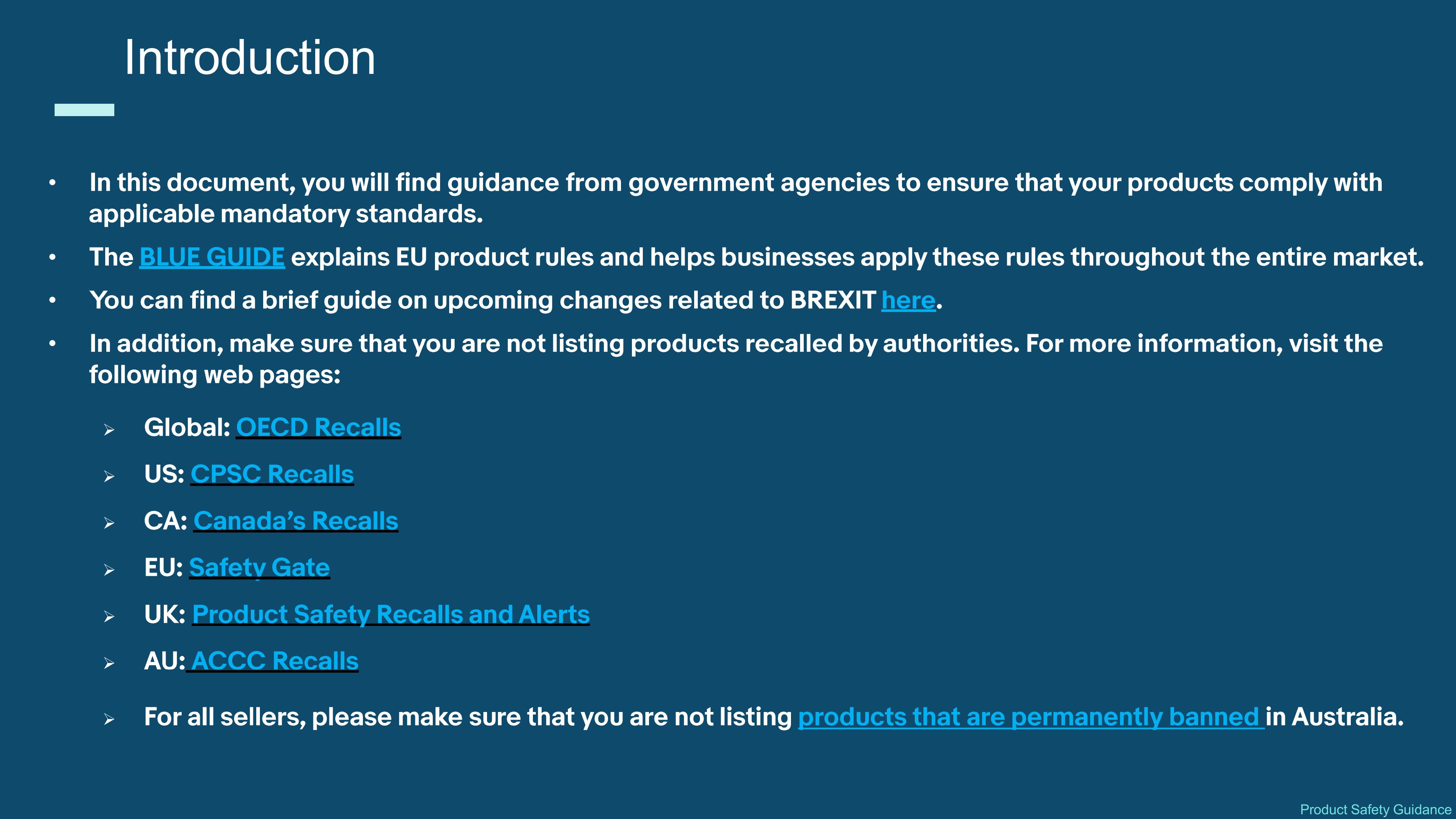Visit the Safety Gate link
Screen dimensions: 1456x819
point(259,567)
